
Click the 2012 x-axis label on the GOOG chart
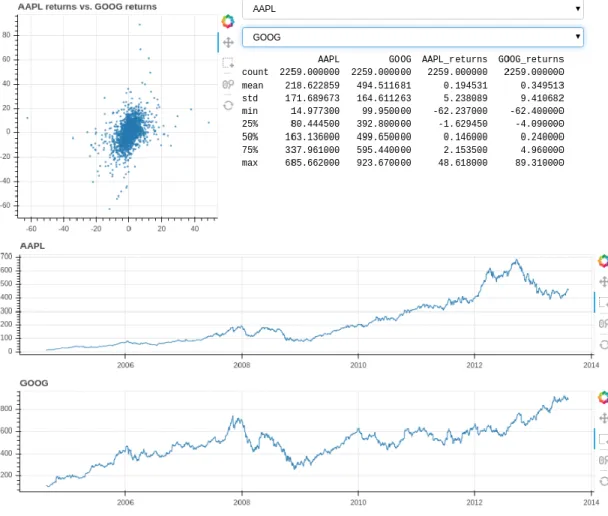[474, 502]
